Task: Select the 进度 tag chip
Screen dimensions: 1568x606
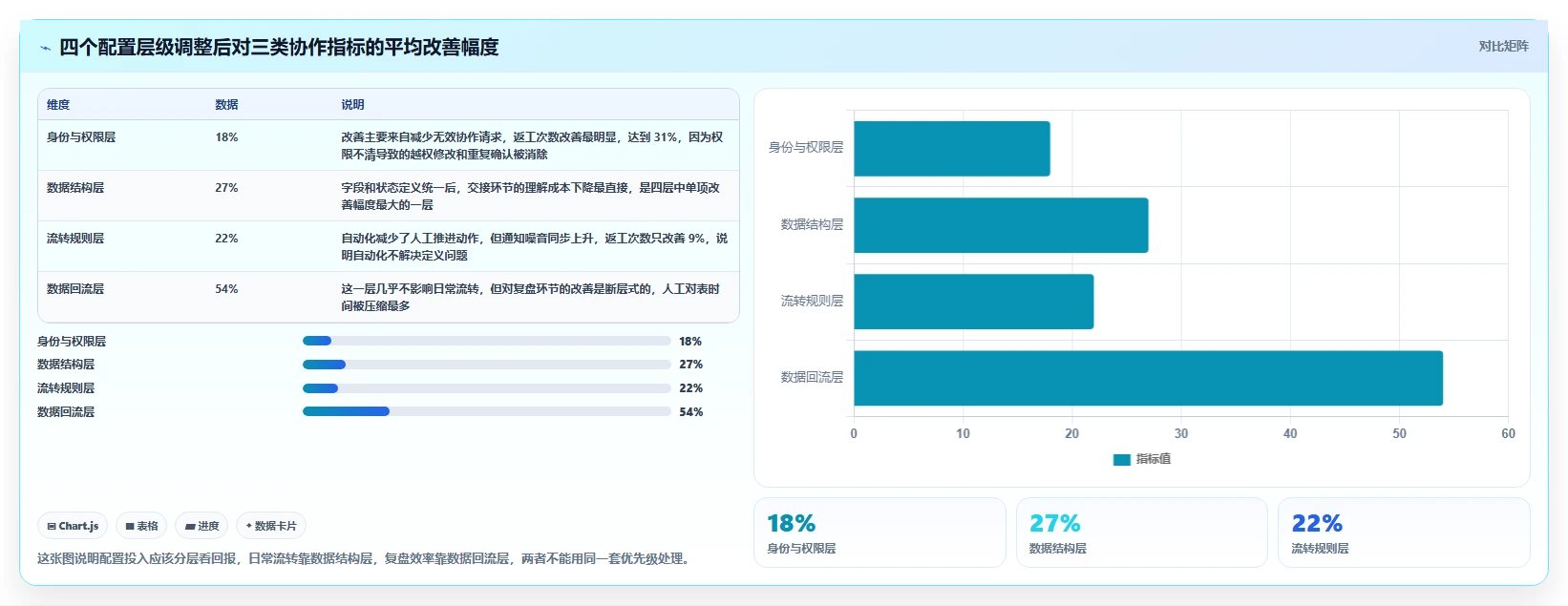Action: (x=201, y=526)
